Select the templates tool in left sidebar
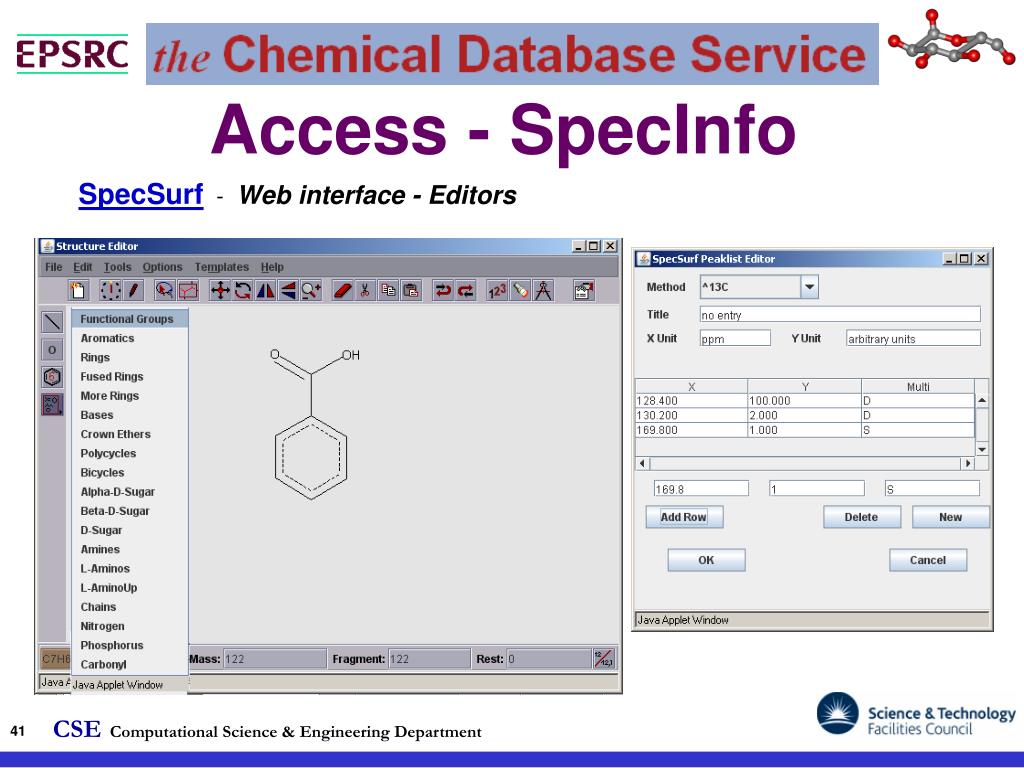The width and height of the screenshot is (1024, 768). click(52, 405)
